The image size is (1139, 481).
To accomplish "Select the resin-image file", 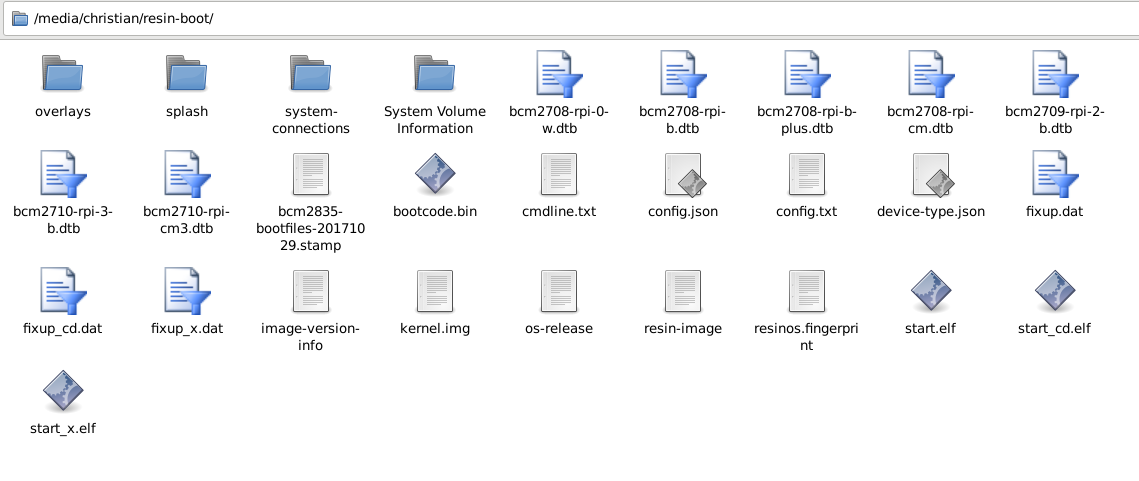I will [x=683, y=302].
